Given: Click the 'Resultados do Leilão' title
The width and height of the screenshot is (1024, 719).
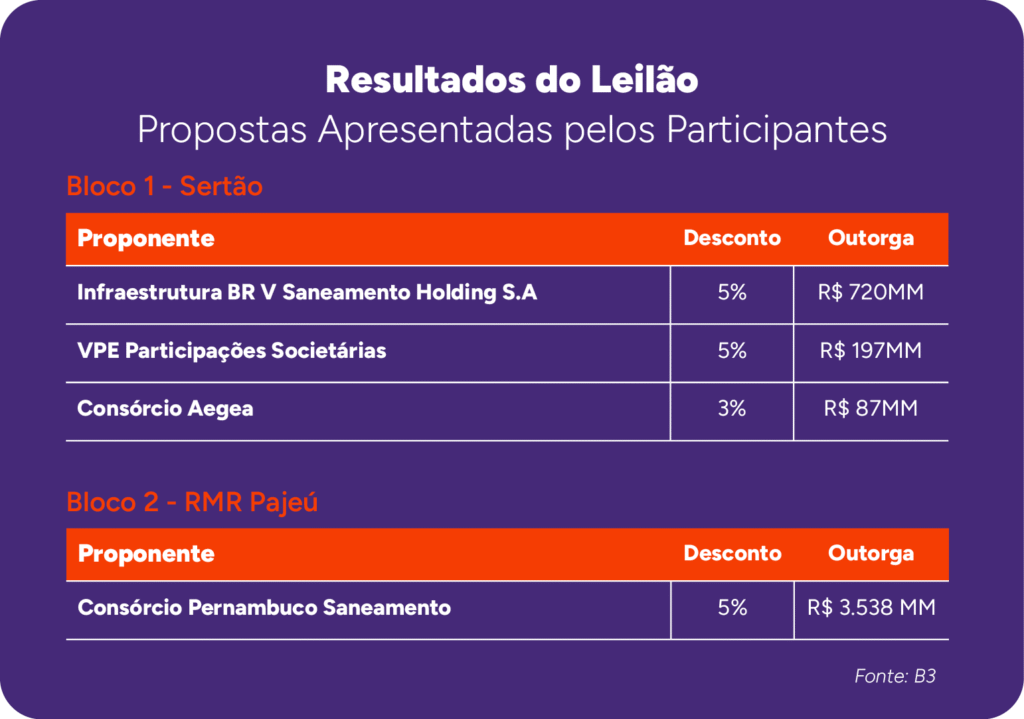Looking at the screenshot, I should coord(511,80).
